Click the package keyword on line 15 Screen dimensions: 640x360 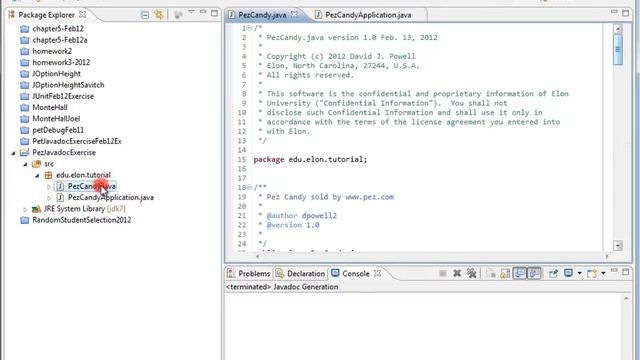269,160
